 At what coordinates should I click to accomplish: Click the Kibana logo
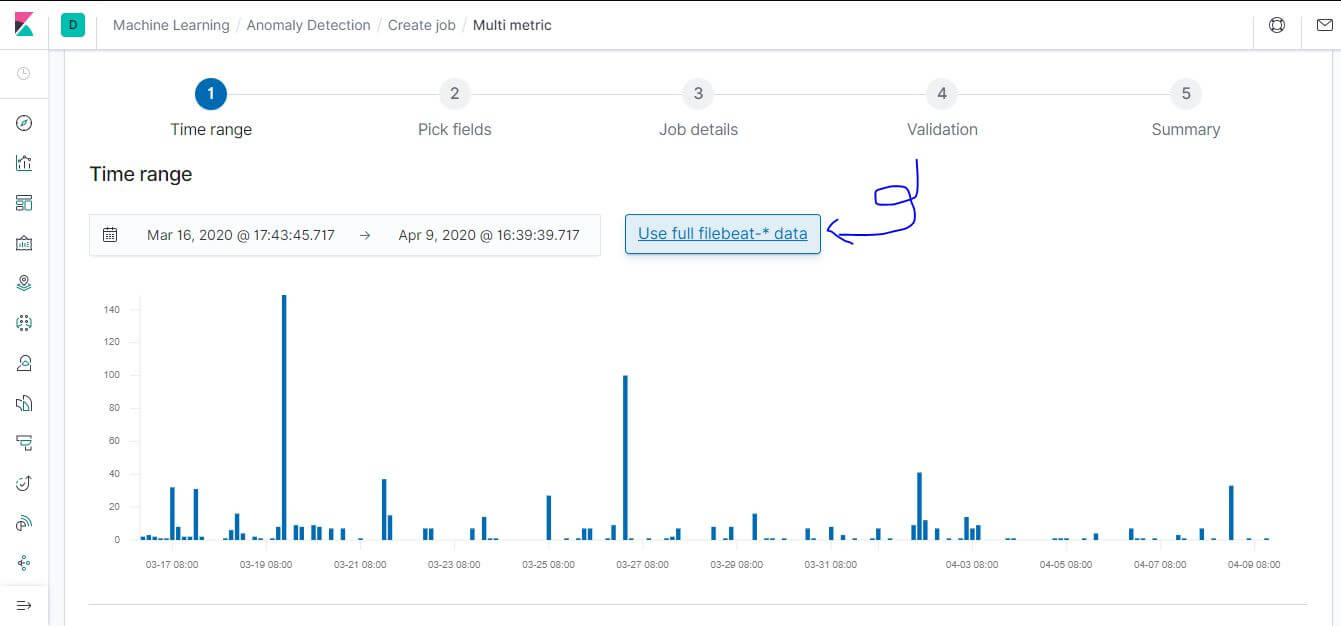click(x=24, y=25)
